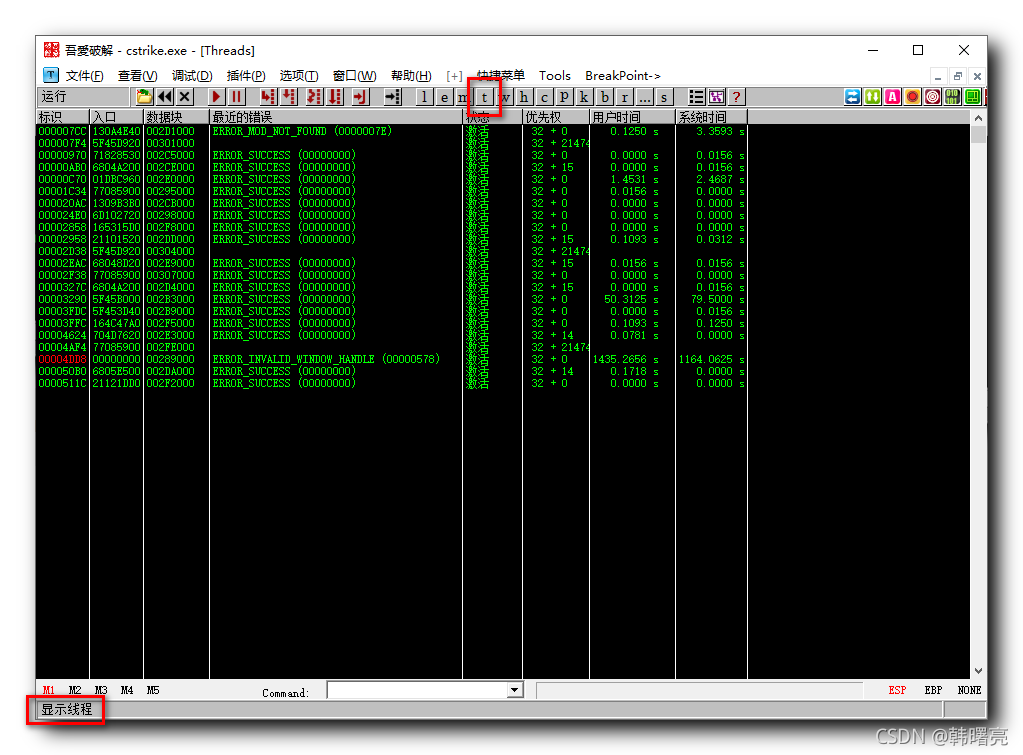
Task: Click the blue refresh arrows plugin icon
Action: (x=852, y=97)
